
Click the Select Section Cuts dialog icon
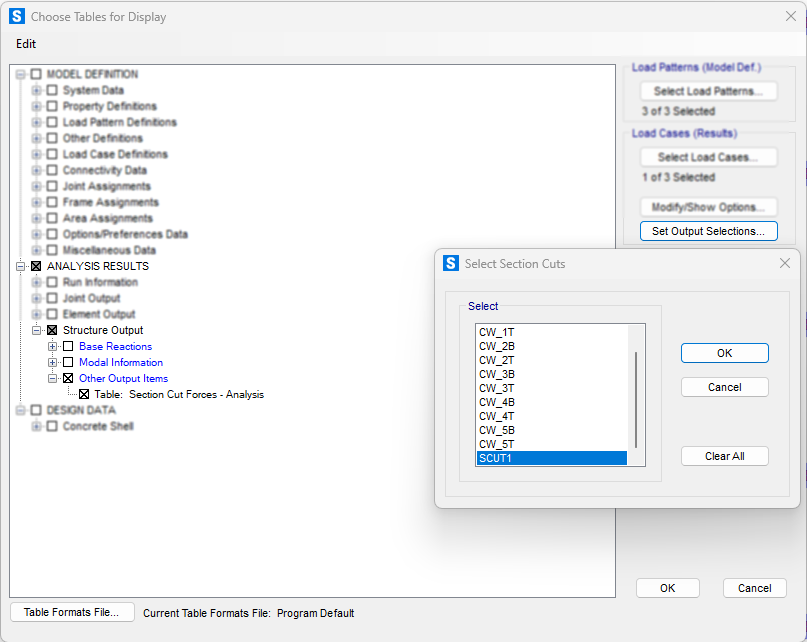[451, 263]
